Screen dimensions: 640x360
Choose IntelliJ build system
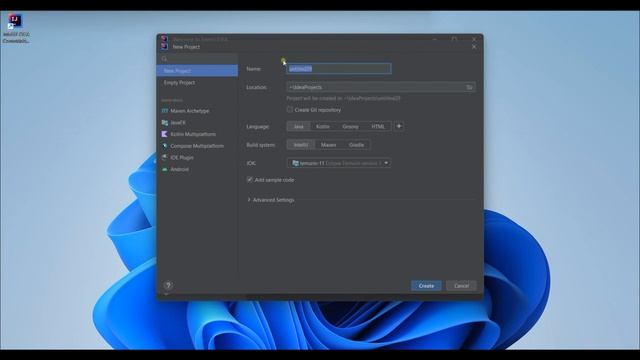[301, 145]
